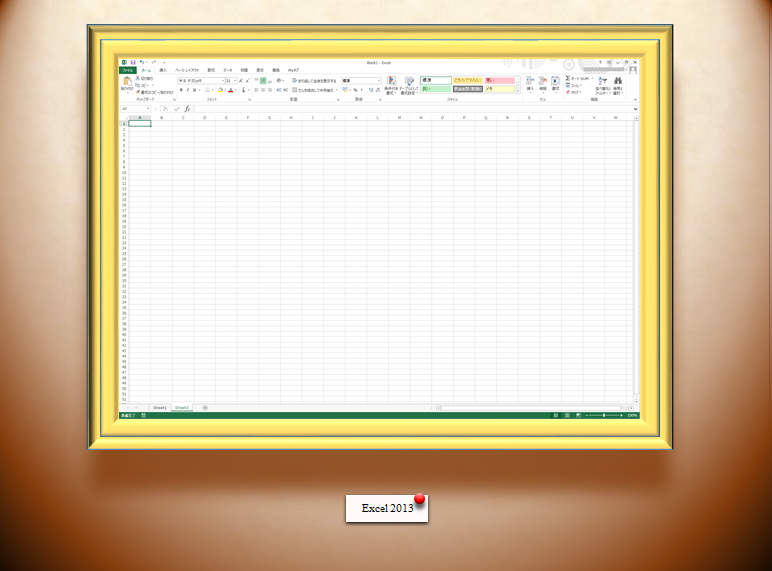Viewport: 772px width, 571px height.
Task: Click the Clear eraser icon
Action: tap(568, 92)
